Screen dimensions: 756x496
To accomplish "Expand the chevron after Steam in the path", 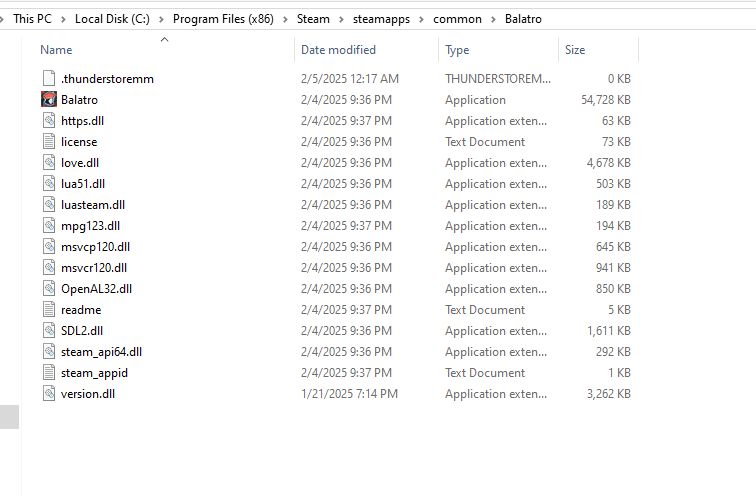I will [x=341, y=19].
